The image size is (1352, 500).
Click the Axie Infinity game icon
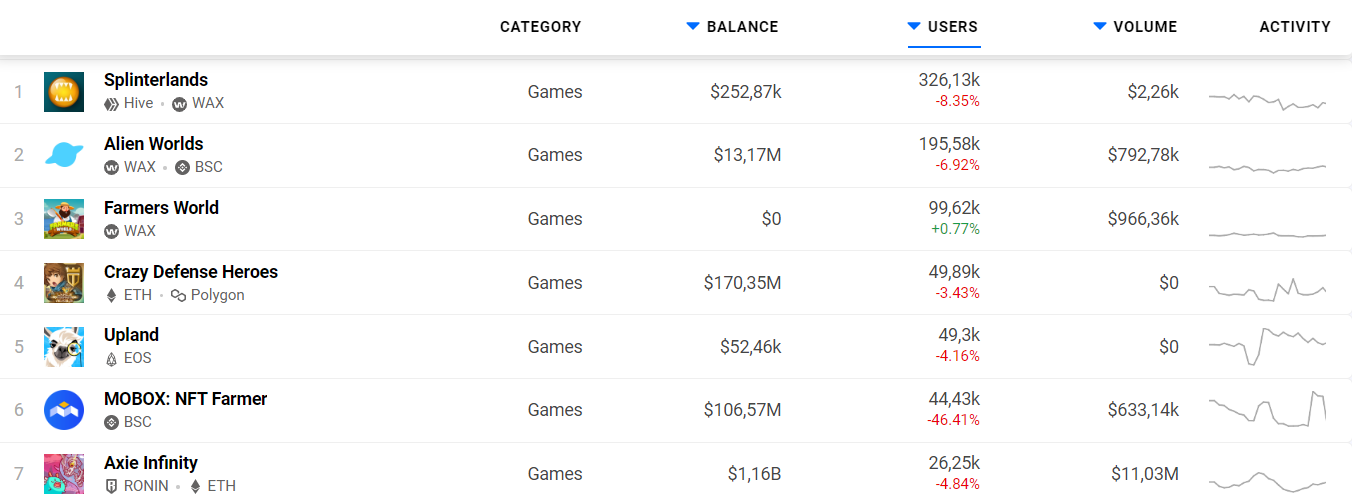pos(64,474)
